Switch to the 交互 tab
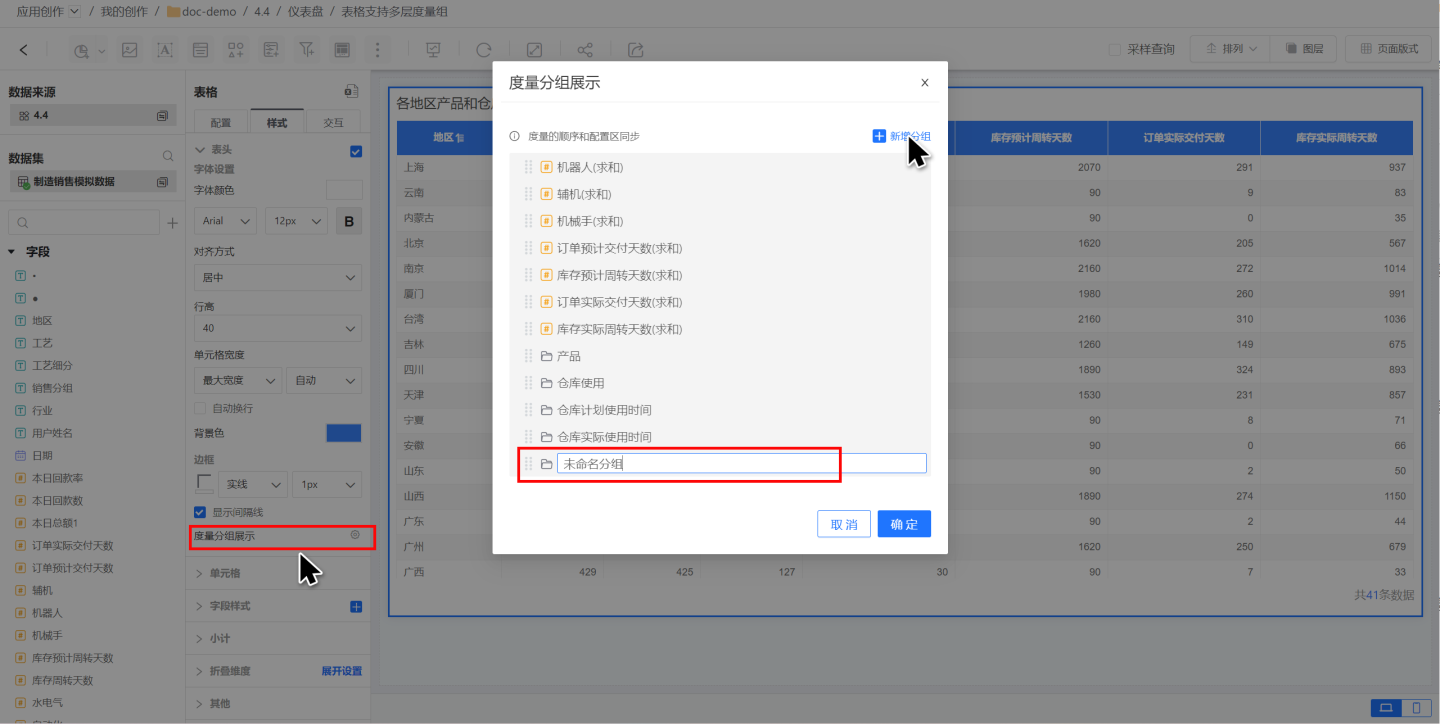 pyautogui.click(x=333, y=122)
